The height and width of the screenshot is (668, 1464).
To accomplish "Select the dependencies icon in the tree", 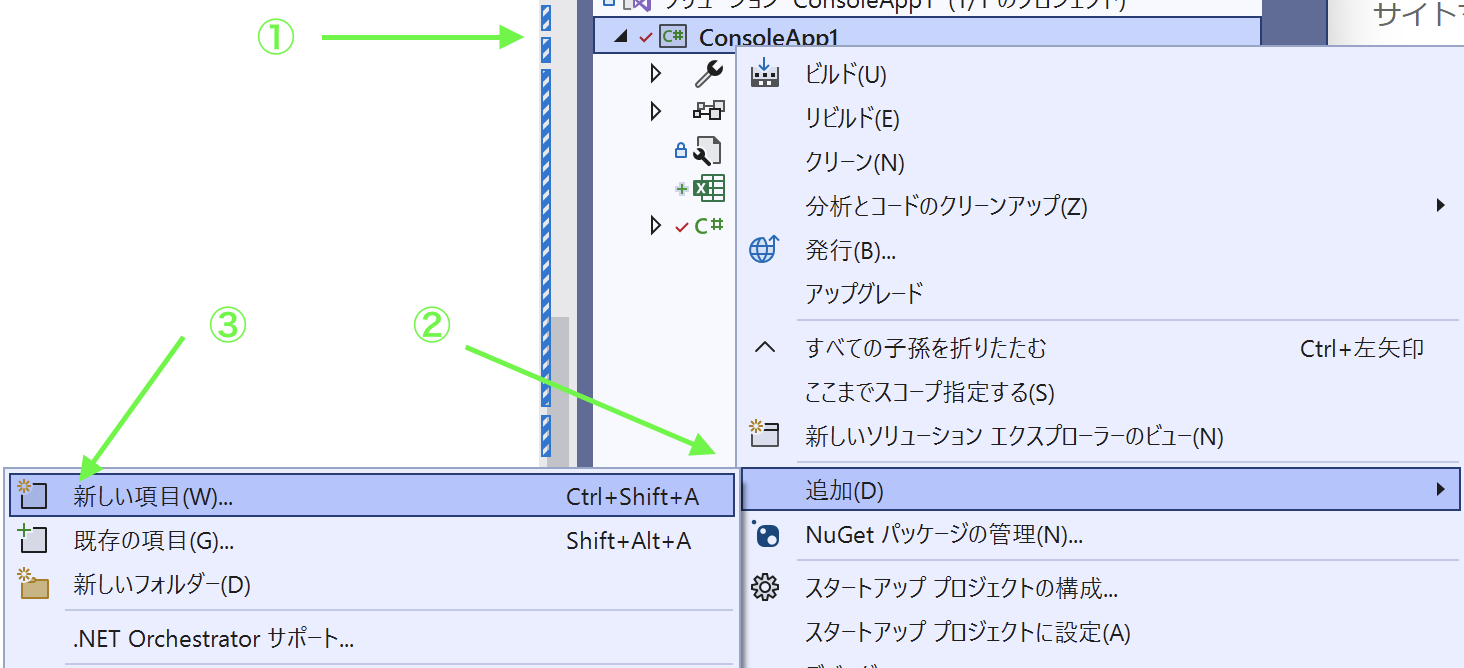I will [x=708, y=111].
